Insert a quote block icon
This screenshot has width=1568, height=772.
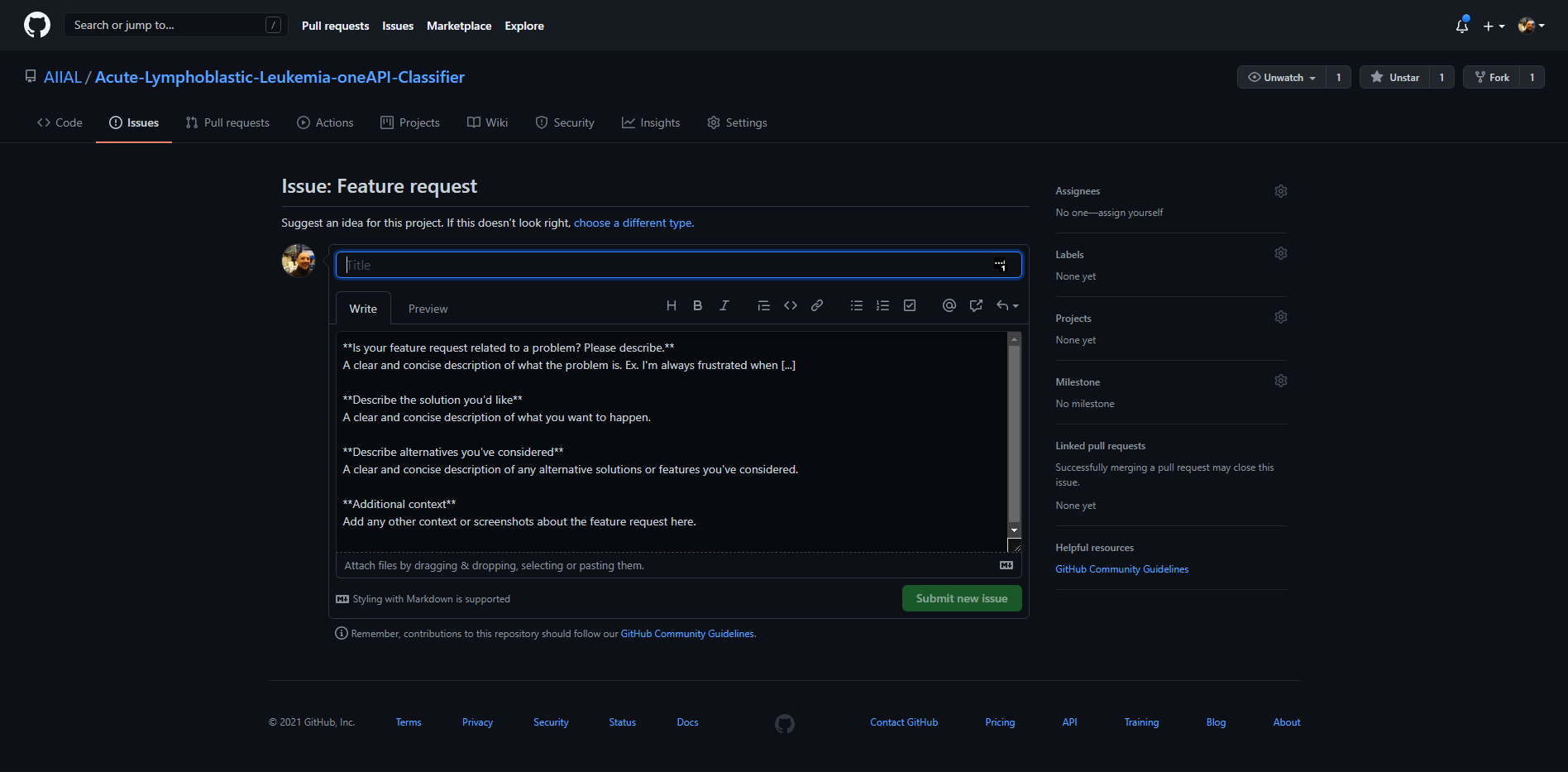764,305
